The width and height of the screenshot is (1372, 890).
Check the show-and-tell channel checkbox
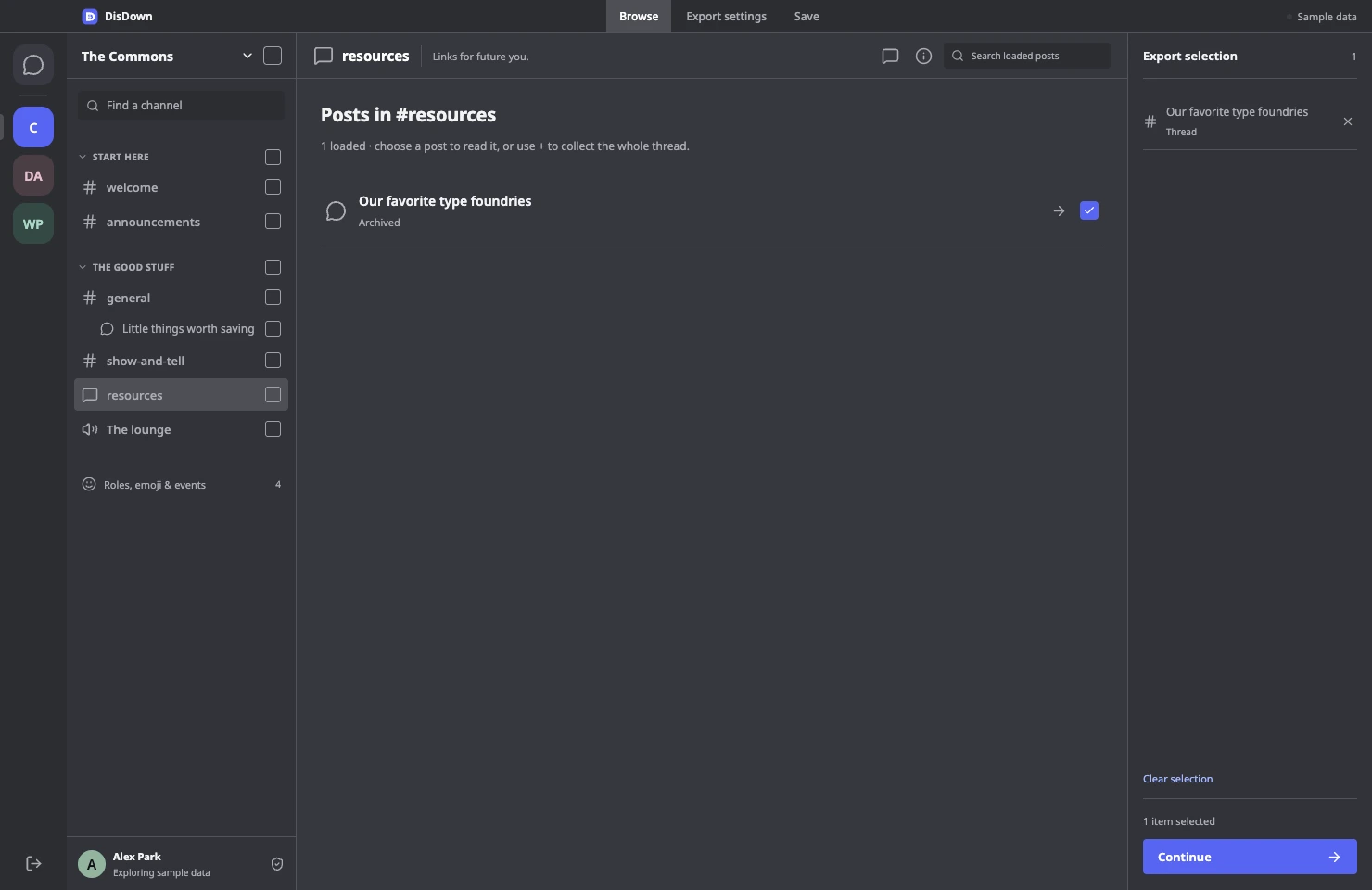pos(273,361)
